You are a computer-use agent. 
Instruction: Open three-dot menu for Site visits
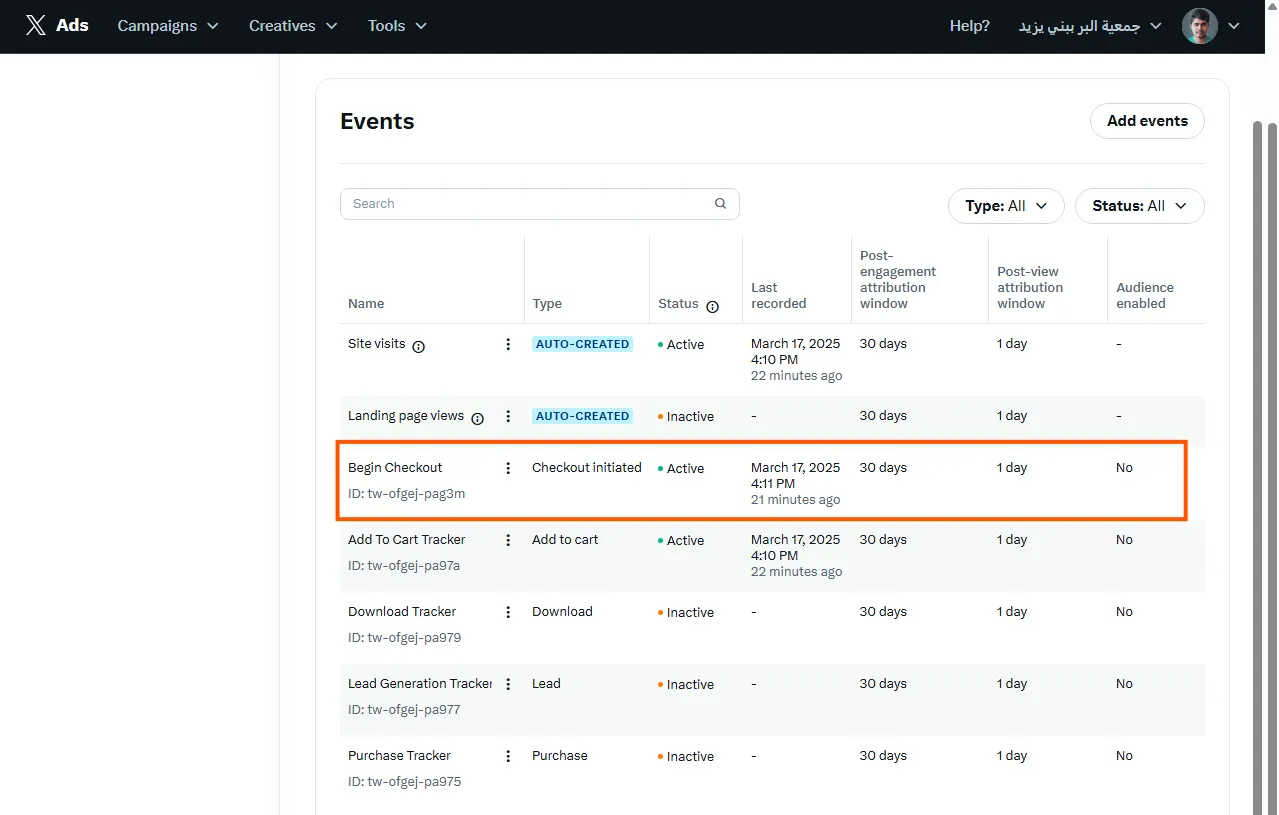(508, 344)
